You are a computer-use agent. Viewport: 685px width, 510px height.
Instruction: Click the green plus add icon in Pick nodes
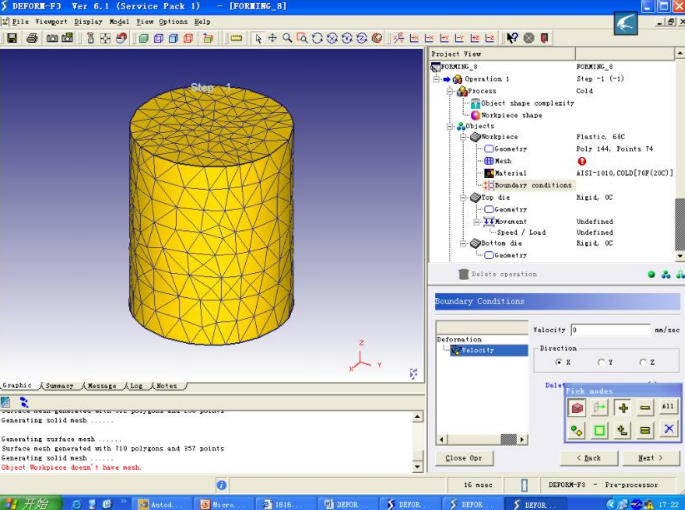coord(623,408)
